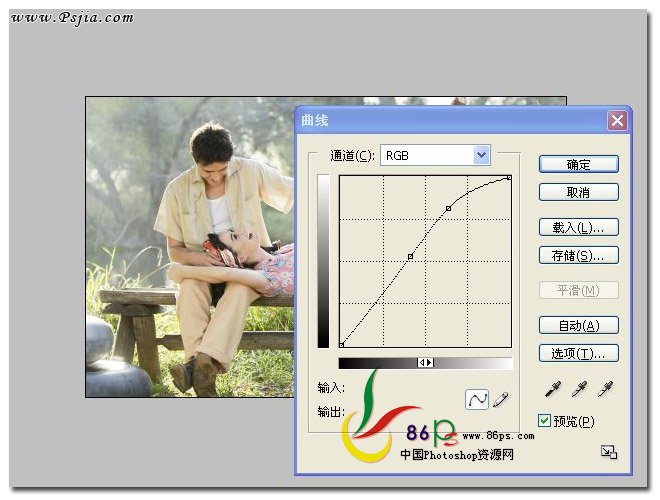Select the middle curve control point
660x500 pixels.
pos(410,256)
